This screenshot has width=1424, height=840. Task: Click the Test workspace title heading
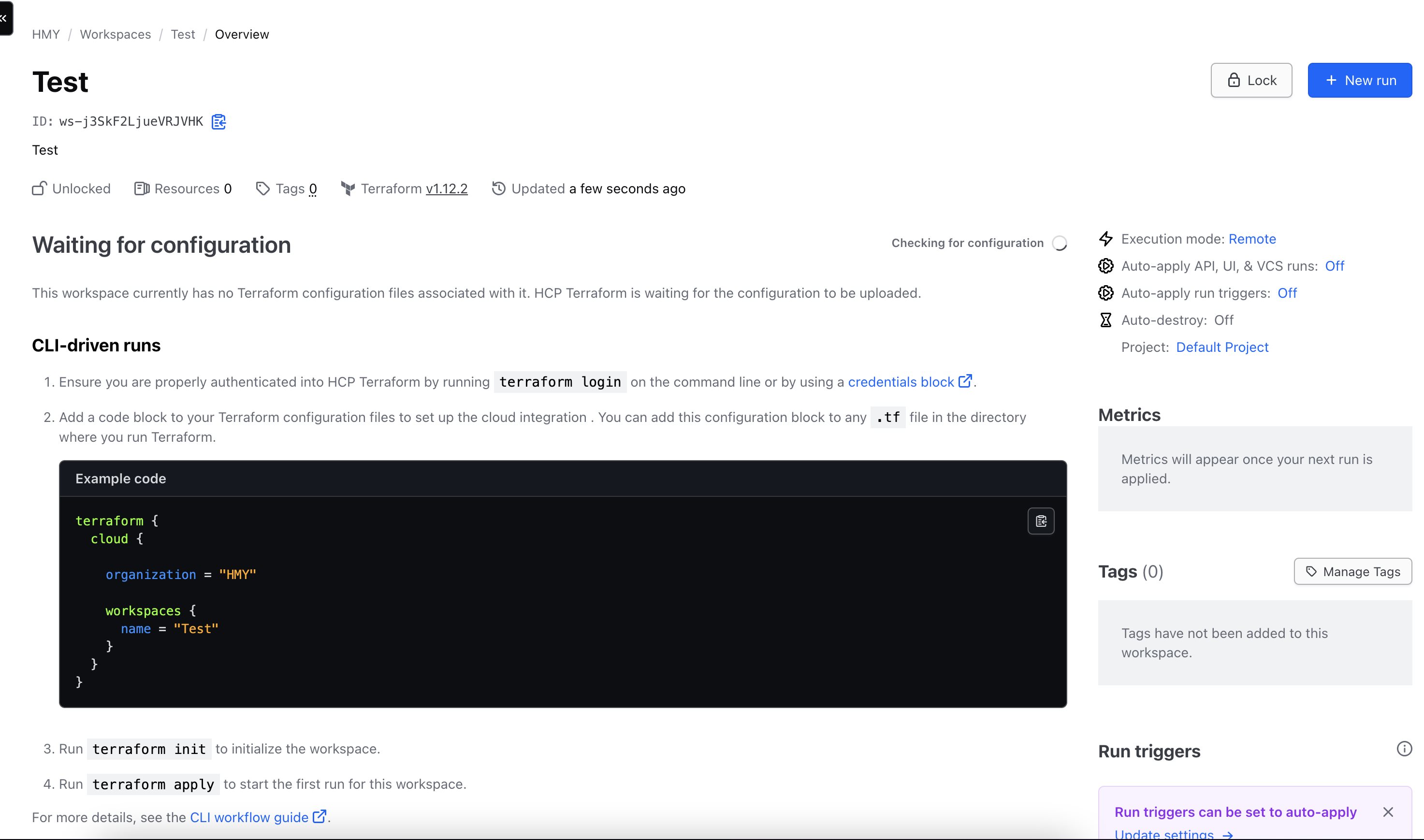coord(60,82)
